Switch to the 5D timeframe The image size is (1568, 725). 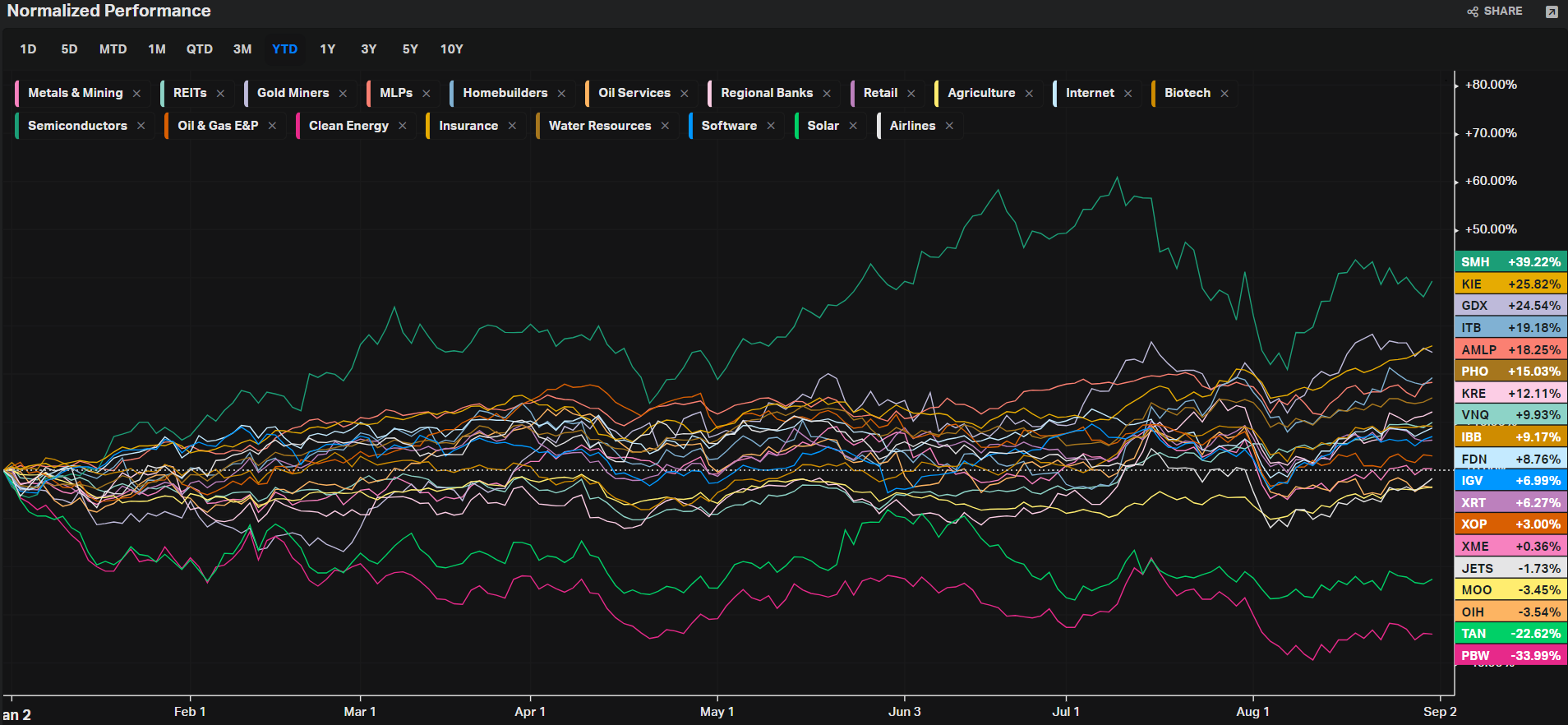click(x=69, y=49)
